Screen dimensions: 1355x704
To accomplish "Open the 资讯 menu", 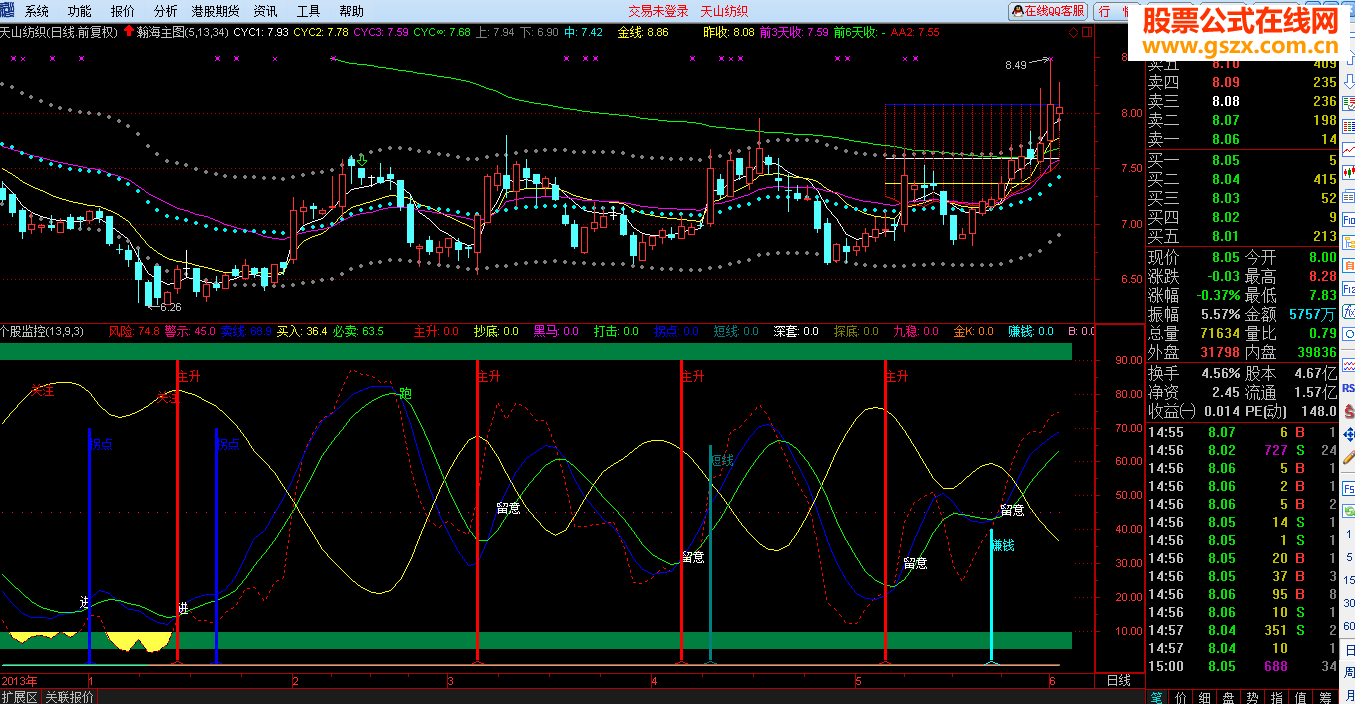I will tap(265, 11).
